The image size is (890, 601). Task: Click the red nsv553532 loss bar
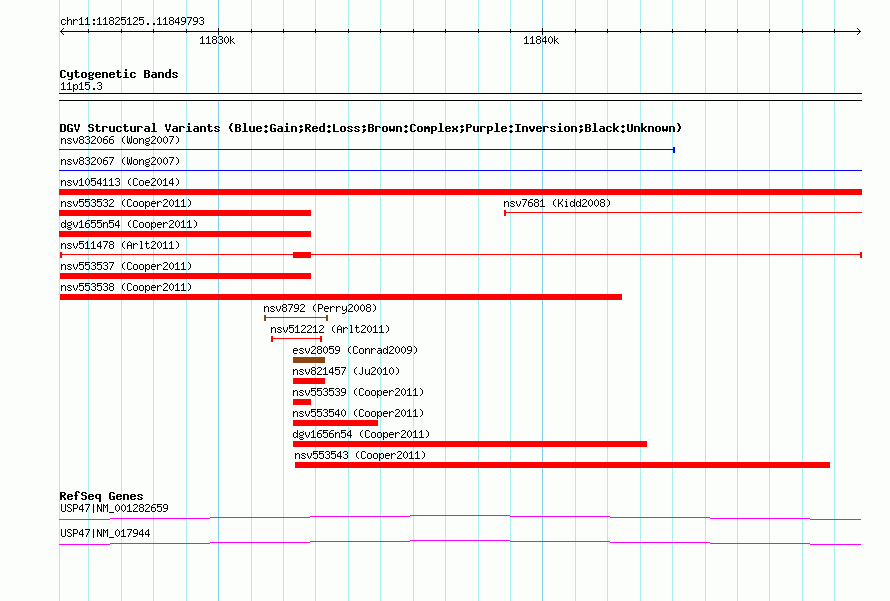185,213
